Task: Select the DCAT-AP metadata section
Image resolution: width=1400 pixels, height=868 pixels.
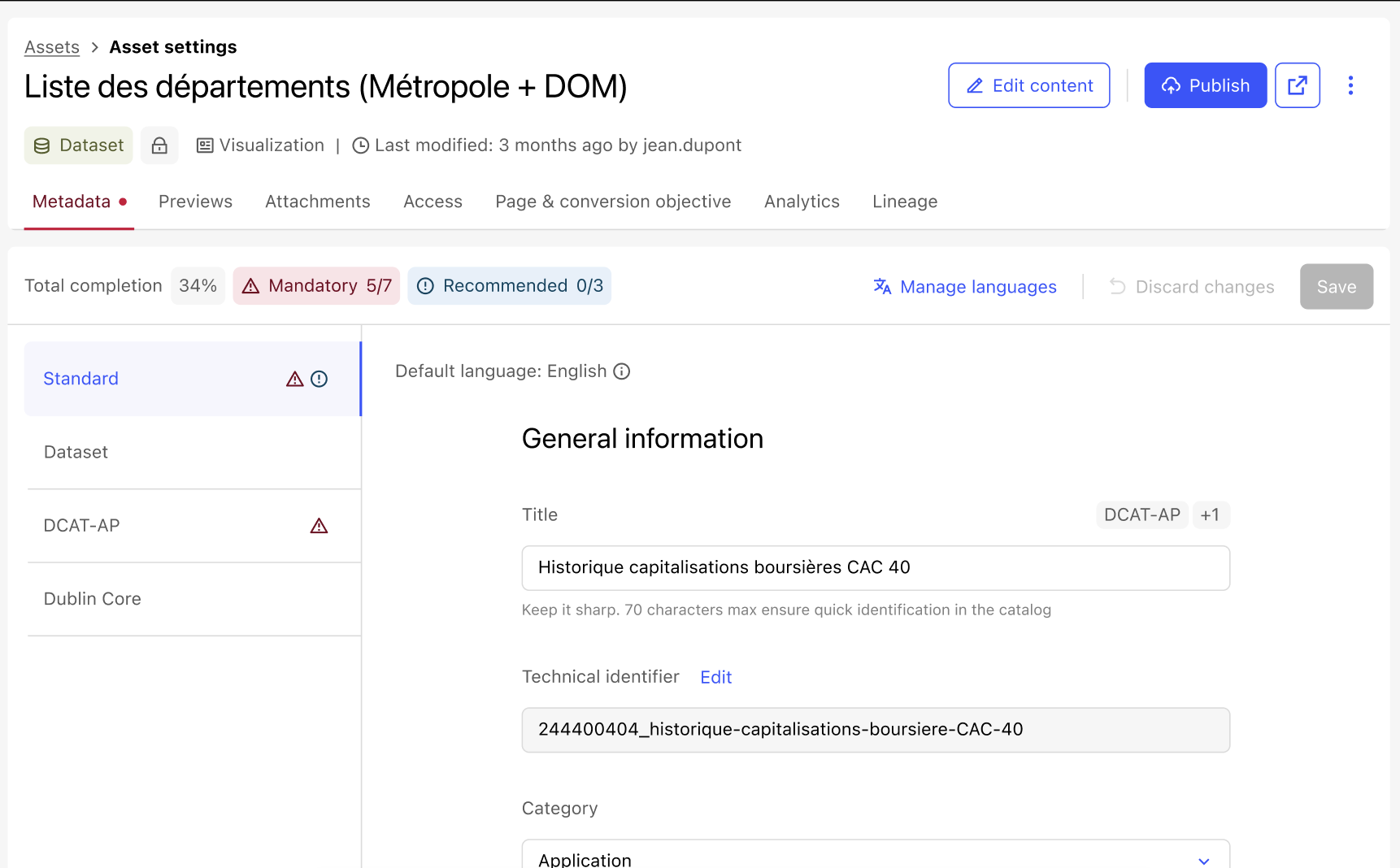Action: pos(194,526)
